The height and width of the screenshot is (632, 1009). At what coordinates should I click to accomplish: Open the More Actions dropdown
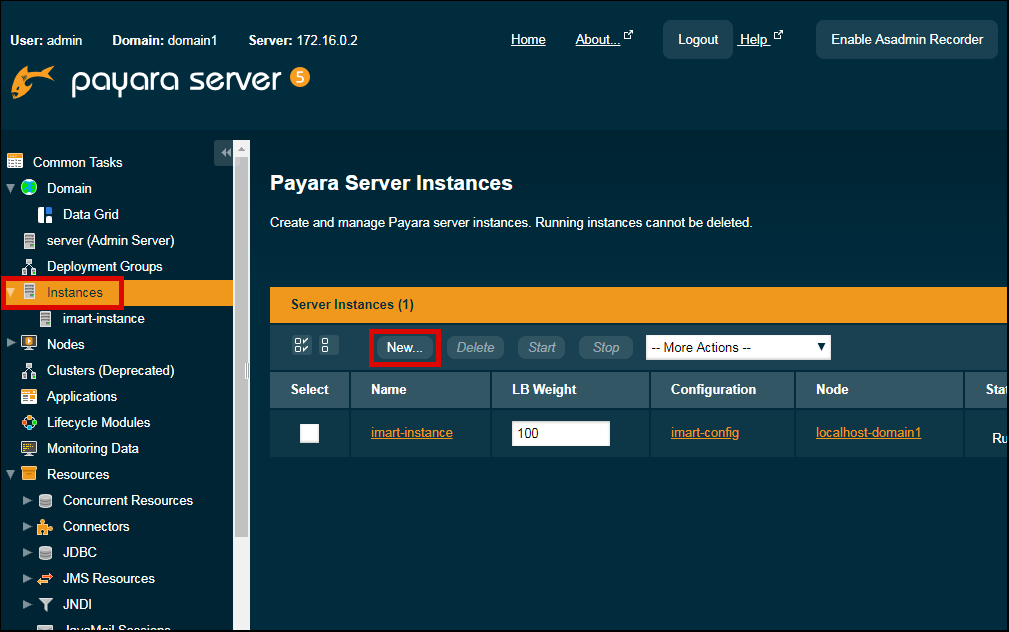pos(738,347)
